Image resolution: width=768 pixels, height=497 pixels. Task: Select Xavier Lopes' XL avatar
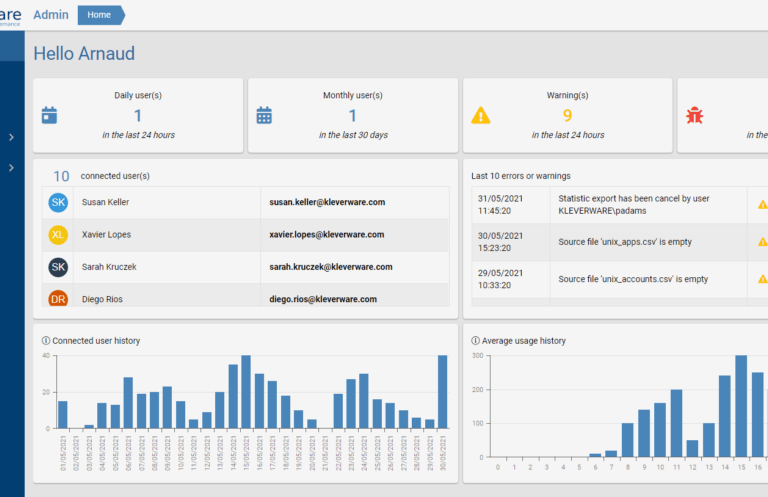click(x=58, y=235)
